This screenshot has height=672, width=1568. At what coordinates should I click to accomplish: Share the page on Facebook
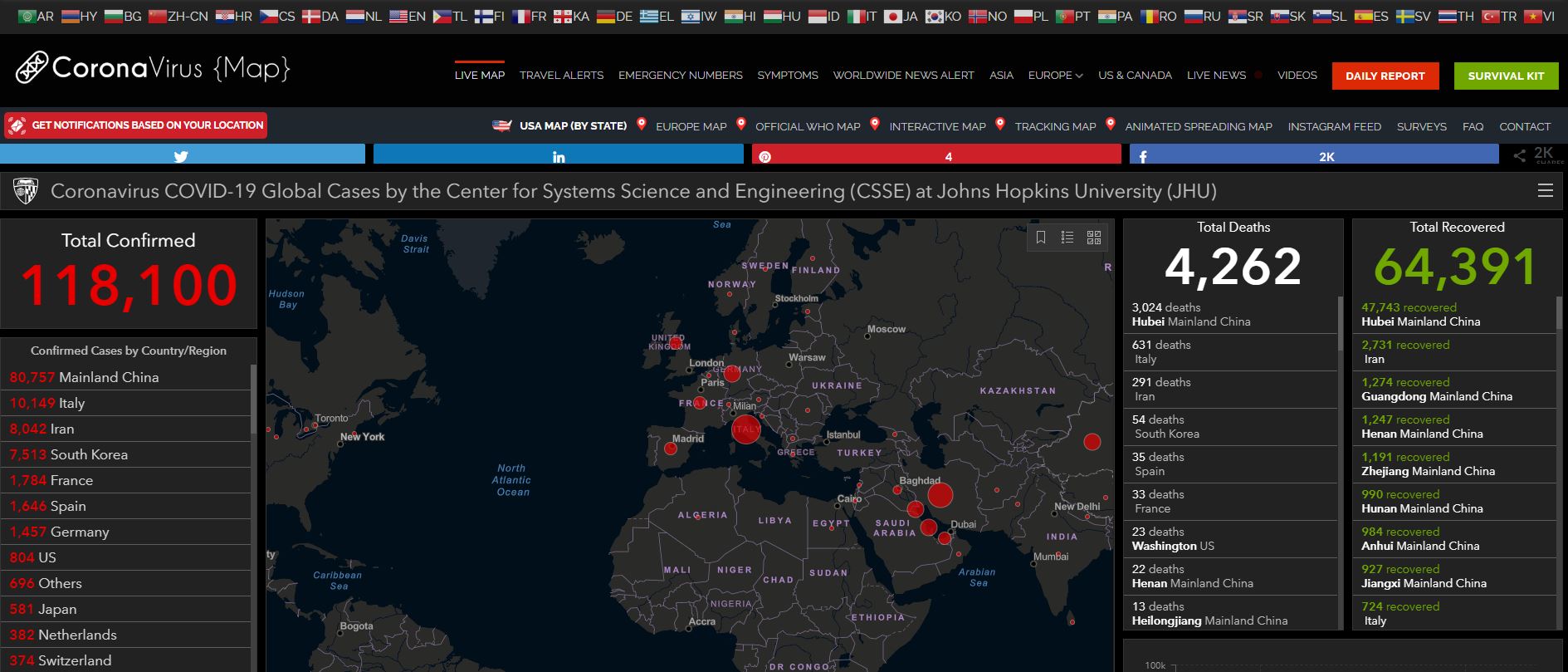[1314, 155]
